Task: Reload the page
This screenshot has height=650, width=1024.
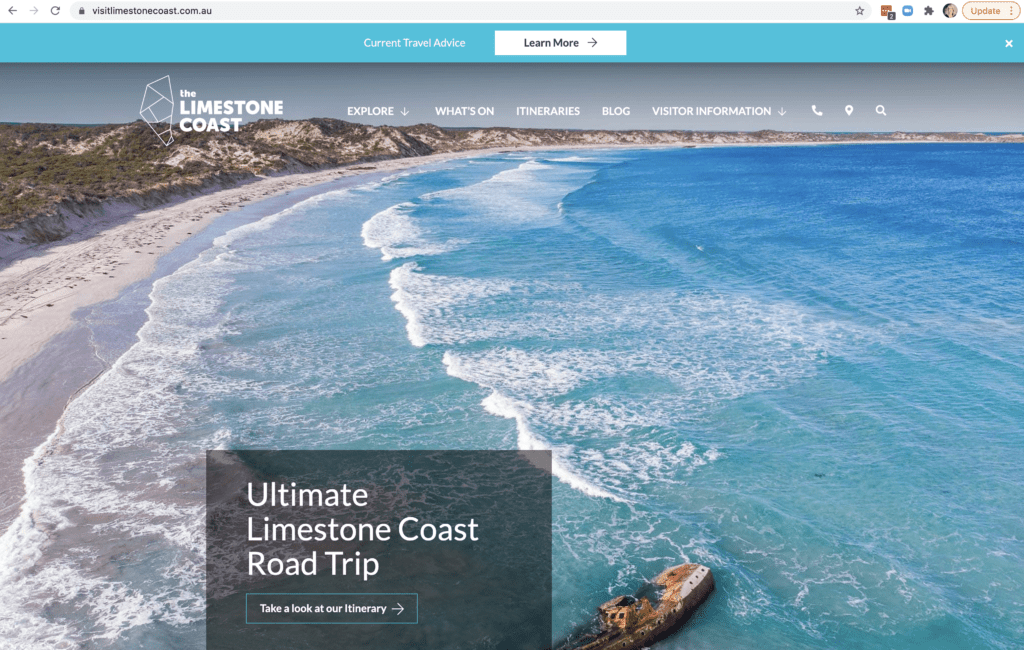Action: [x=56, y=10]
